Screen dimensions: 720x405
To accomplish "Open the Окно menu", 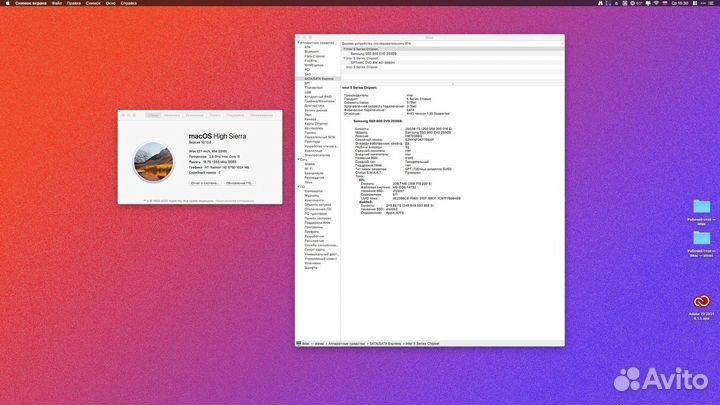I will 111,3.
